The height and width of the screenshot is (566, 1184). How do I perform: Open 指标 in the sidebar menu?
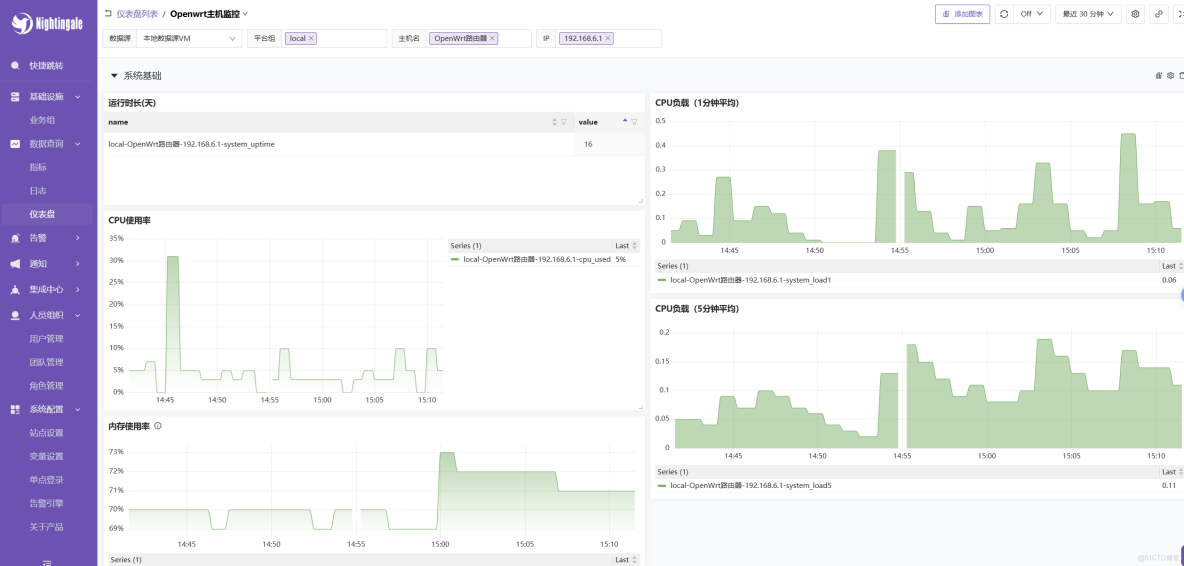(x=38, y=167)
